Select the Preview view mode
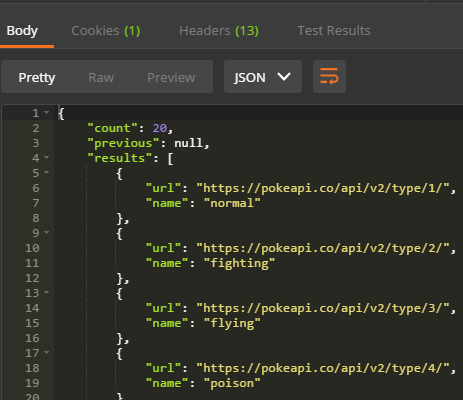 click(x=171, y=77)
